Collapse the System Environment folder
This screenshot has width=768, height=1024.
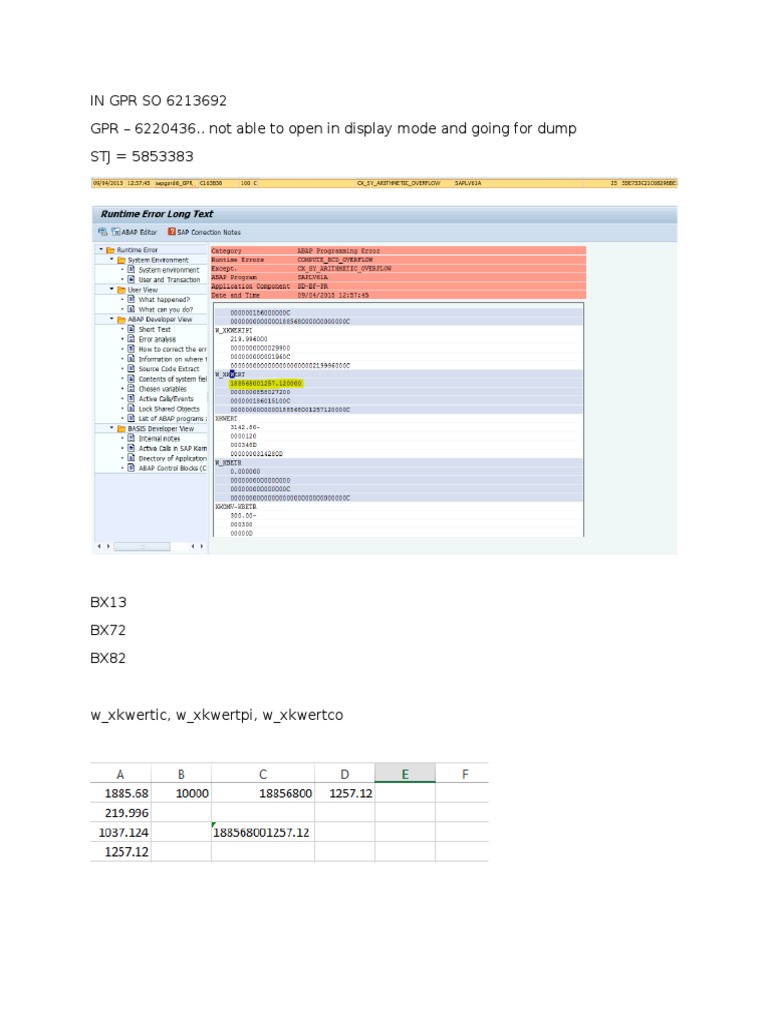pyautogui.click(x=112, y=259)
